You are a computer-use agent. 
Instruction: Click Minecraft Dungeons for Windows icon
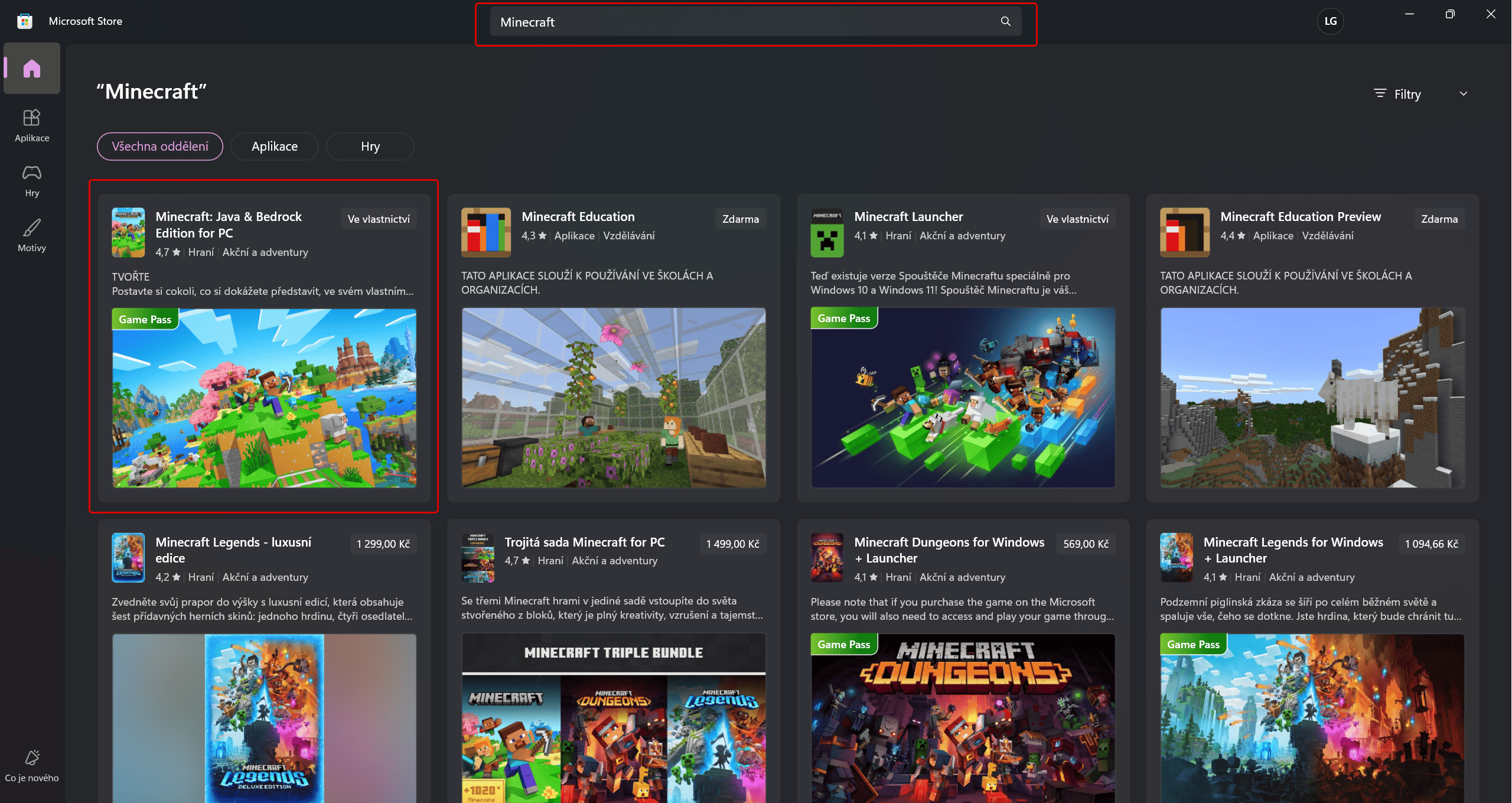827,558
